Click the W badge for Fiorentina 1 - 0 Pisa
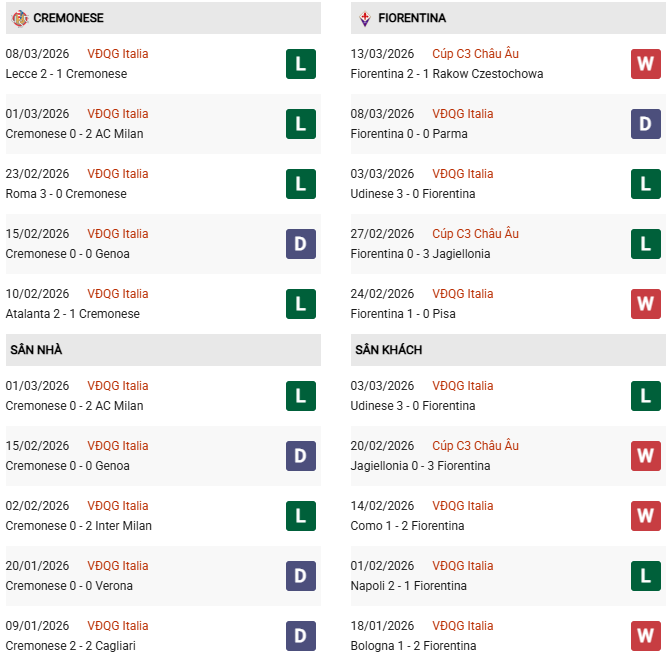 645,304
